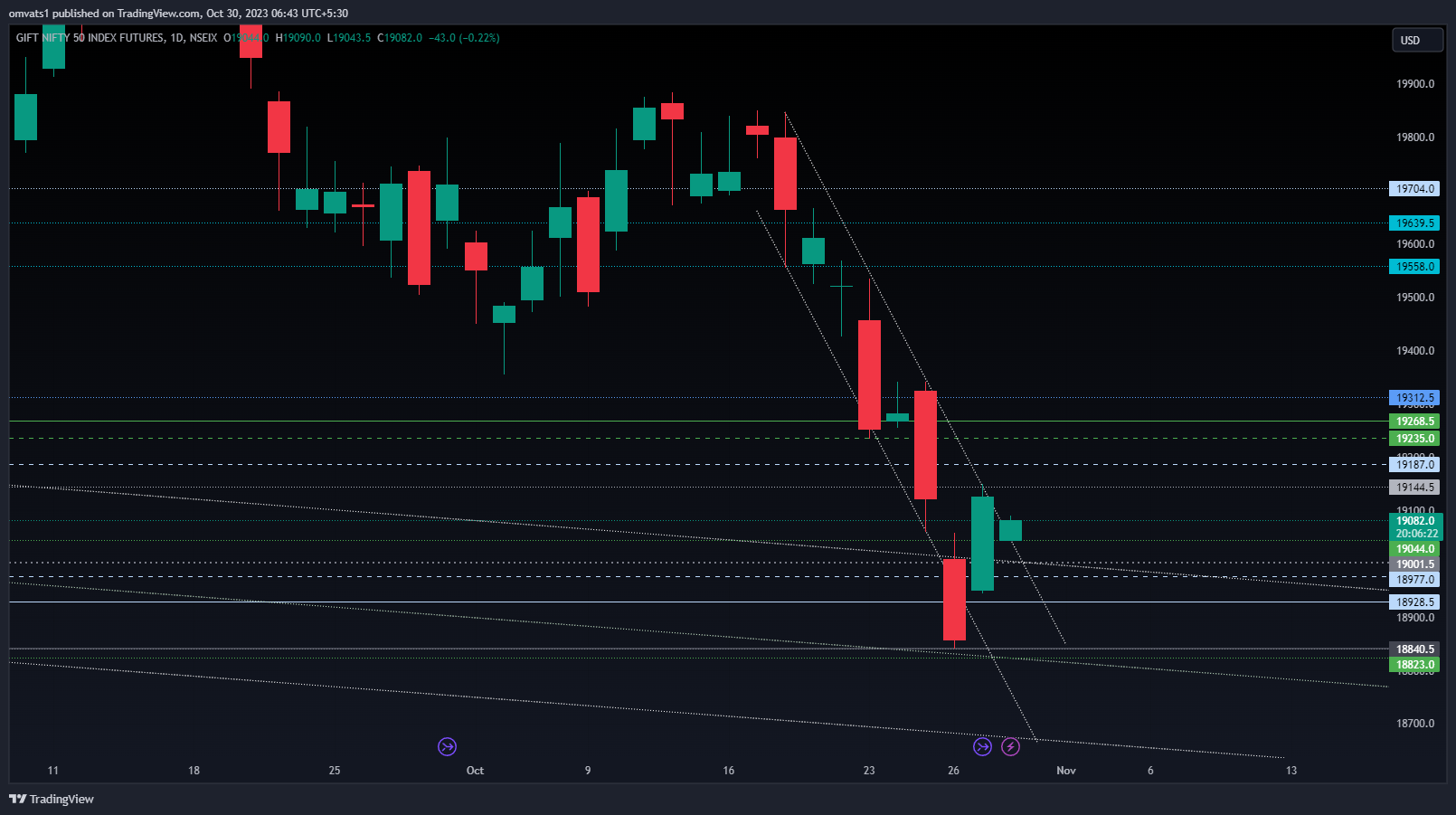Screen dimensions: 1456x815
Task: Click the 19558.0 price label
Action: pos(1414,267)
